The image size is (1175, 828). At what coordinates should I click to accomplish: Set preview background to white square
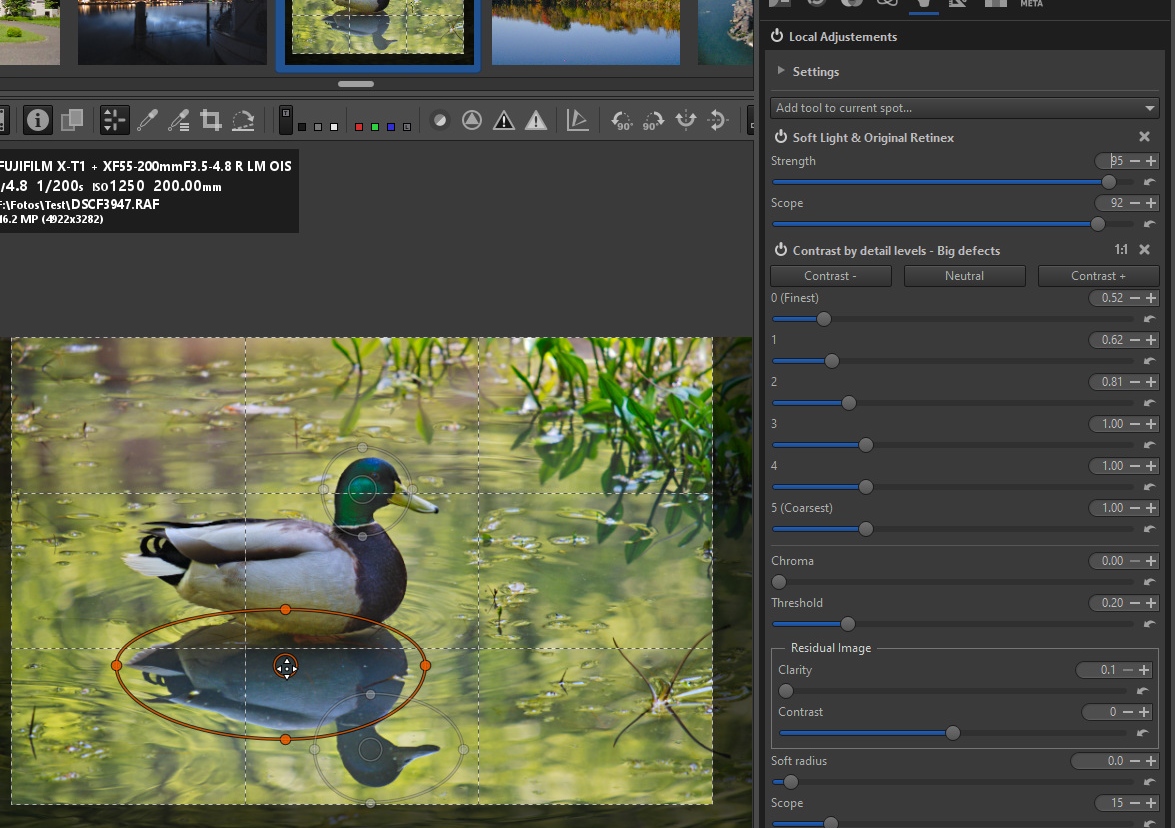334,127
